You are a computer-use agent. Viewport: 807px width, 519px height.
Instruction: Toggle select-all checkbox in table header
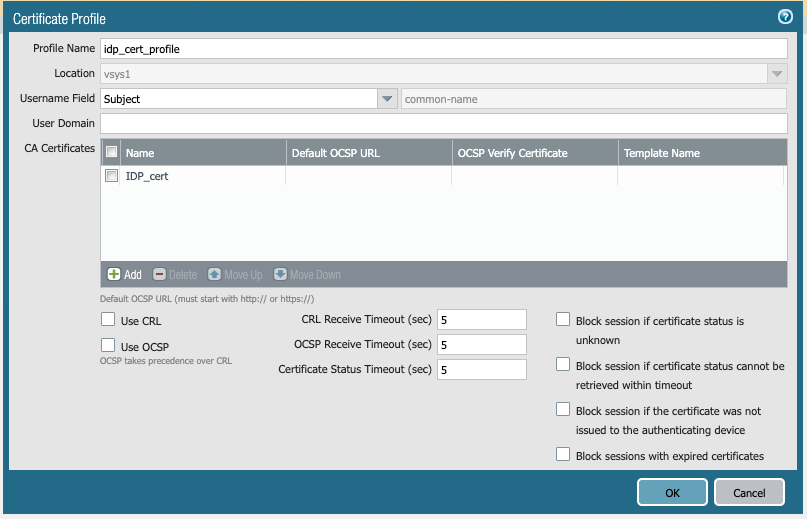click(112, 153)
